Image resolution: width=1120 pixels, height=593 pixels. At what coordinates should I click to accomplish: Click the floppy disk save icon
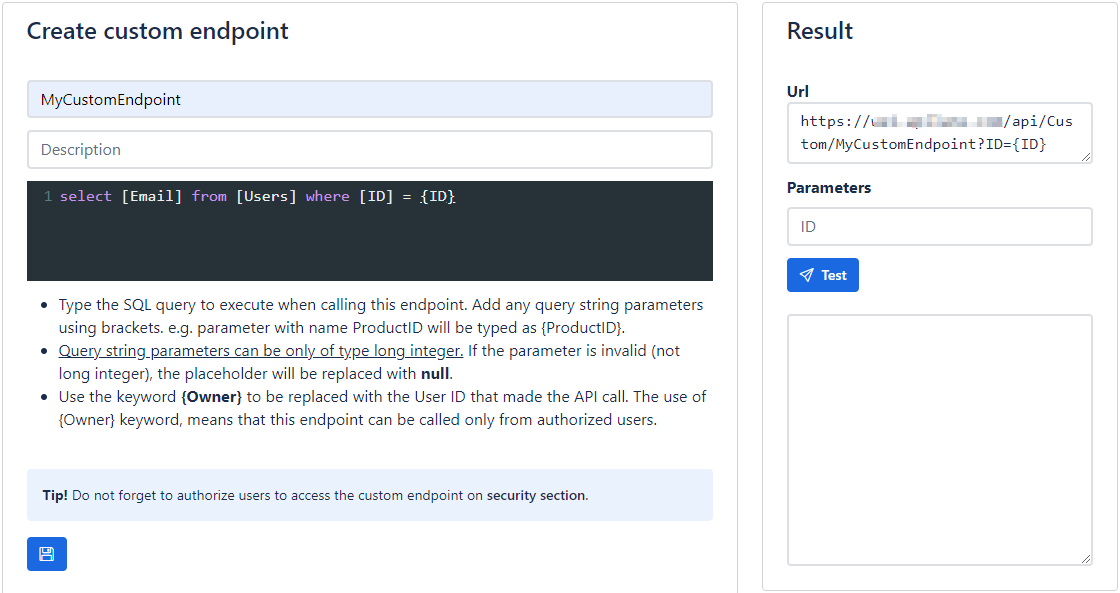[46, 554]
